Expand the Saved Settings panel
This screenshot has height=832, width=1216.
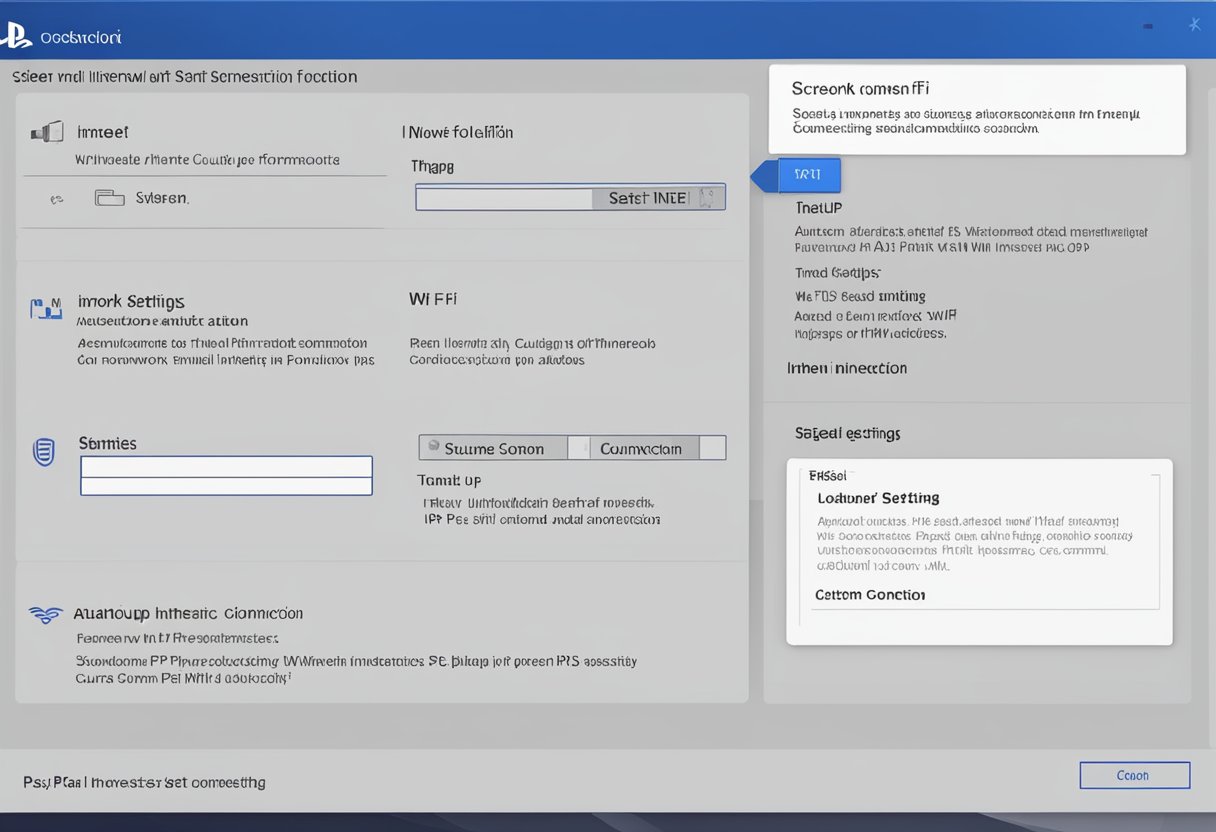point(846,433)
